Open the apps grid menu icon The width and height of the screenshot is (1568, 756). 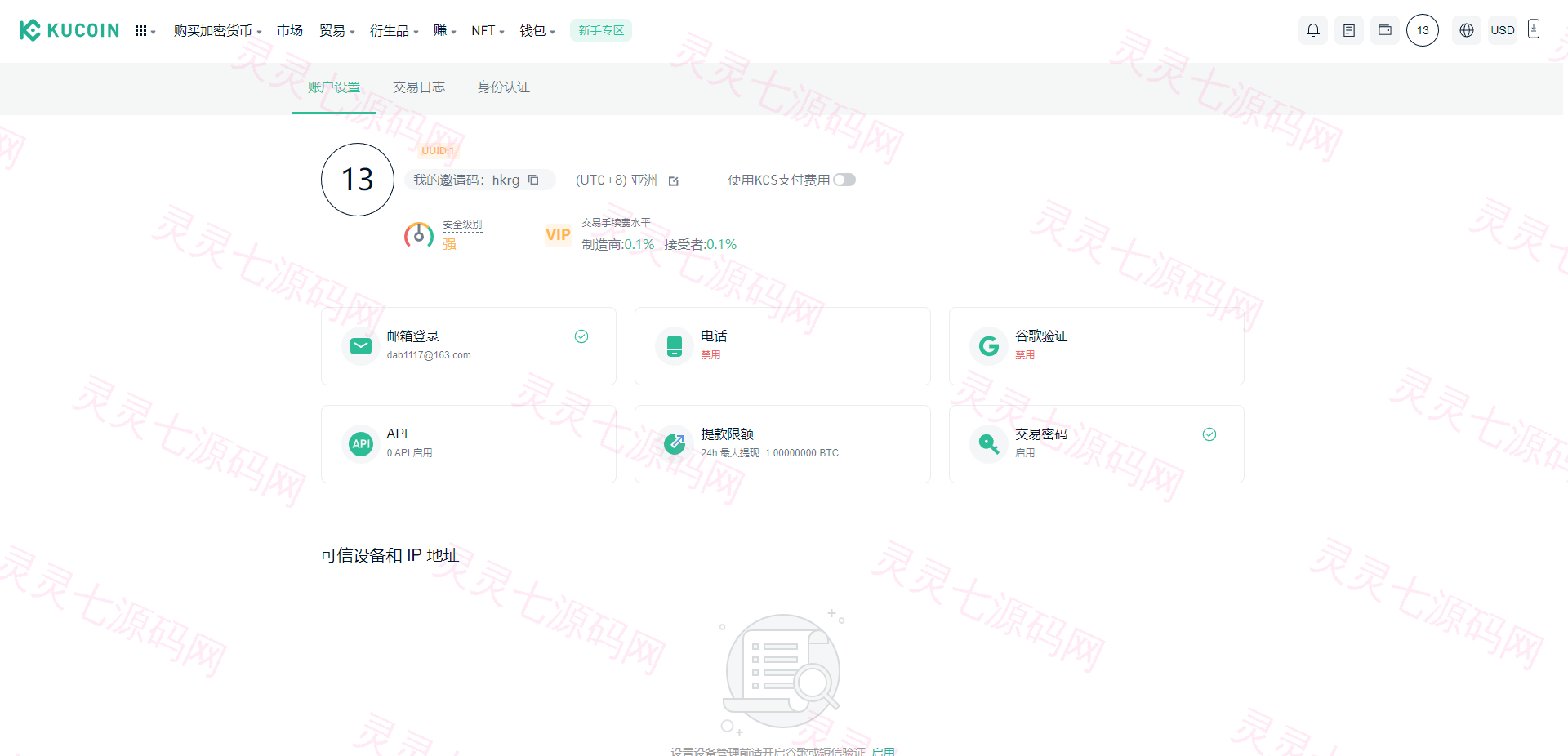pyautogui.click(x=141, y=31)
